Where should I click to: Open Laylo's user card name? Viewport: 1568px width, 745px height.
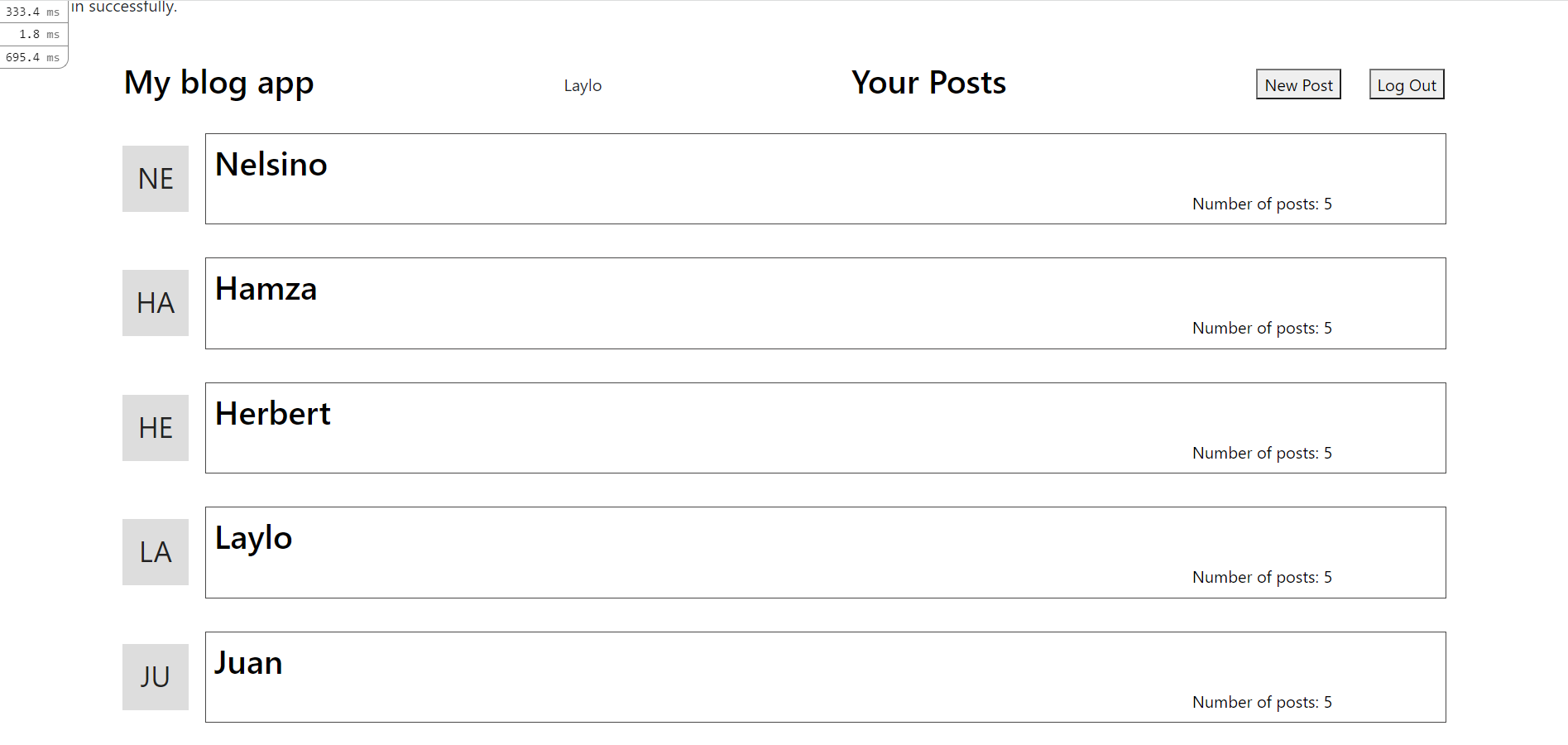click(x=253, y=538)
